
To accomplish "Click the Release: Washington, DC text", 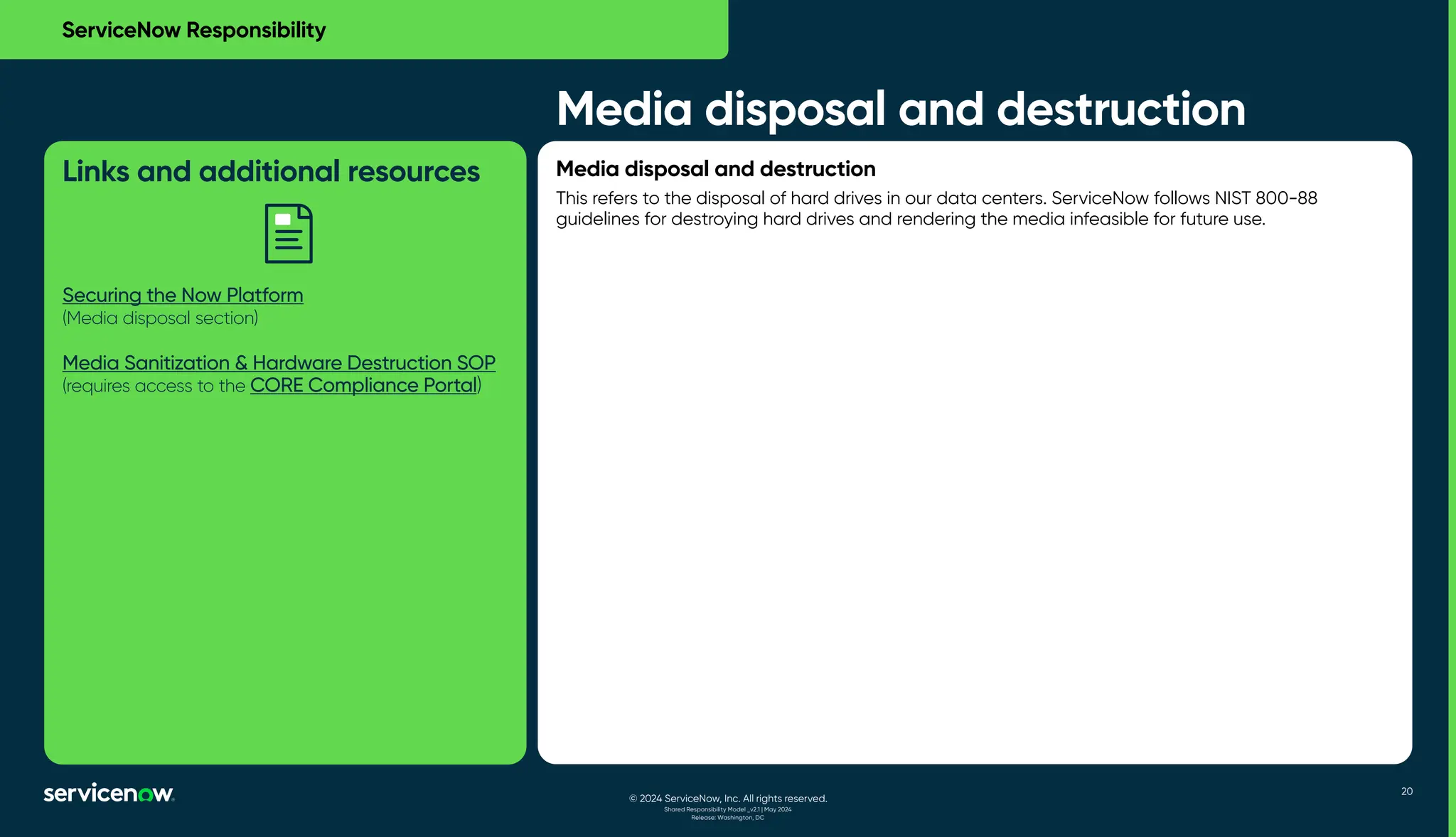I will 727,818.
